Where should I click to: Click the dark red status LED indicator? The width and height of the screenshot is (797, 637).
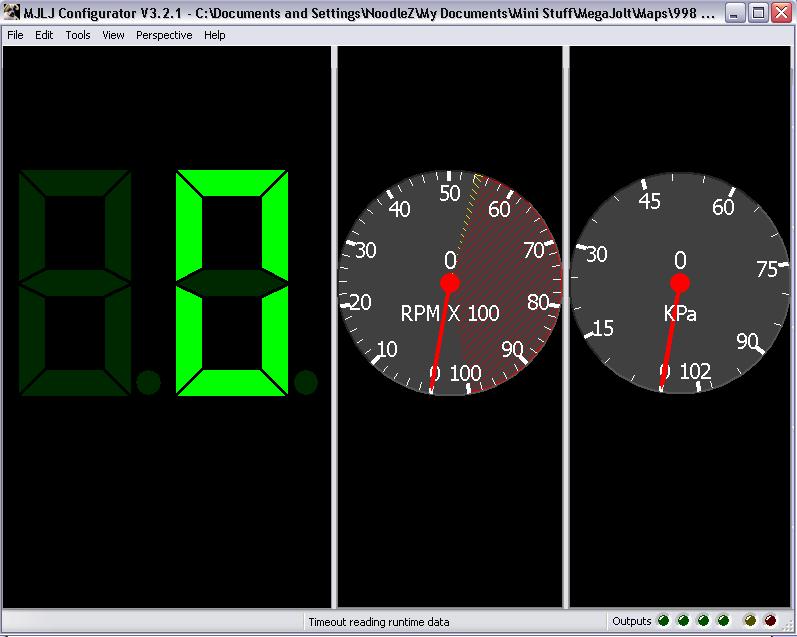(770, 620)
